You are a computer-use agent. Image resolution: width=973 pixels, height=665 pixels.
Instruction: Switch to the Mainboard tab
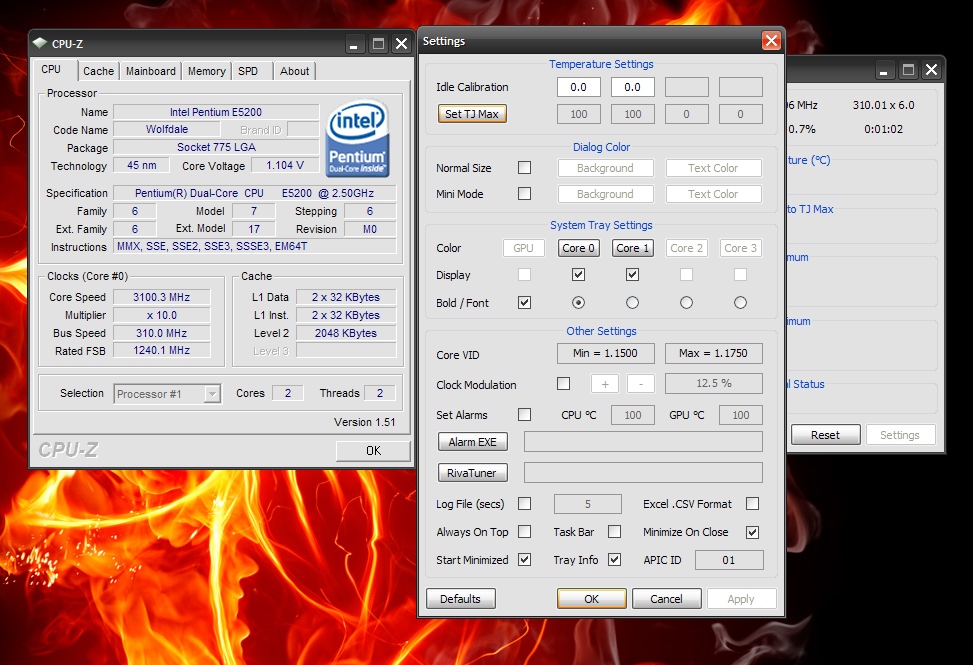pyautogui.click(x=151, y=71)
